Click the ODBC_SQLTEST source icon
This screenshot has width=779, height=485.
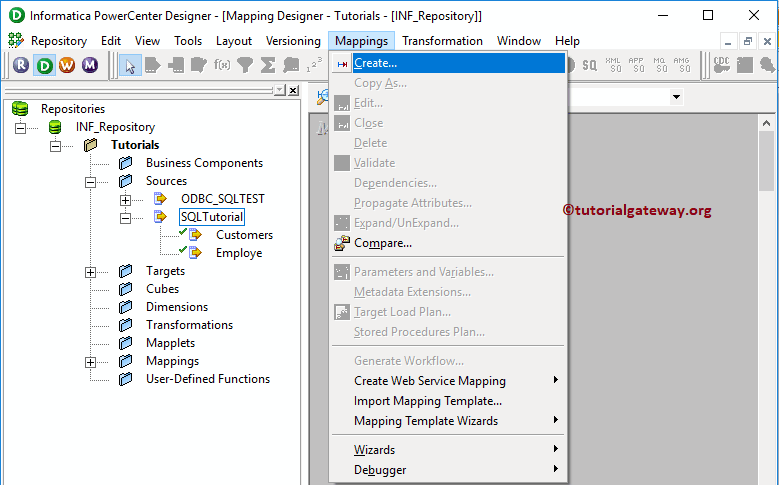[160, 199]
